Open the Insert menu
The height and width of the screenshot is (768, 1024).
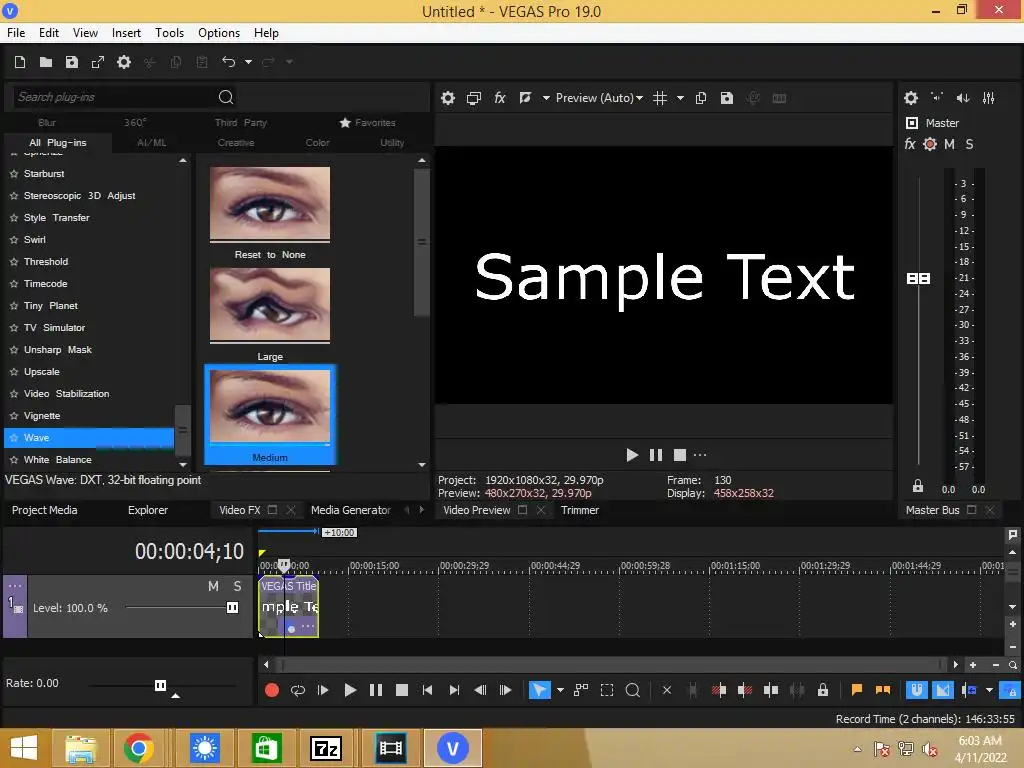[126, 33]
